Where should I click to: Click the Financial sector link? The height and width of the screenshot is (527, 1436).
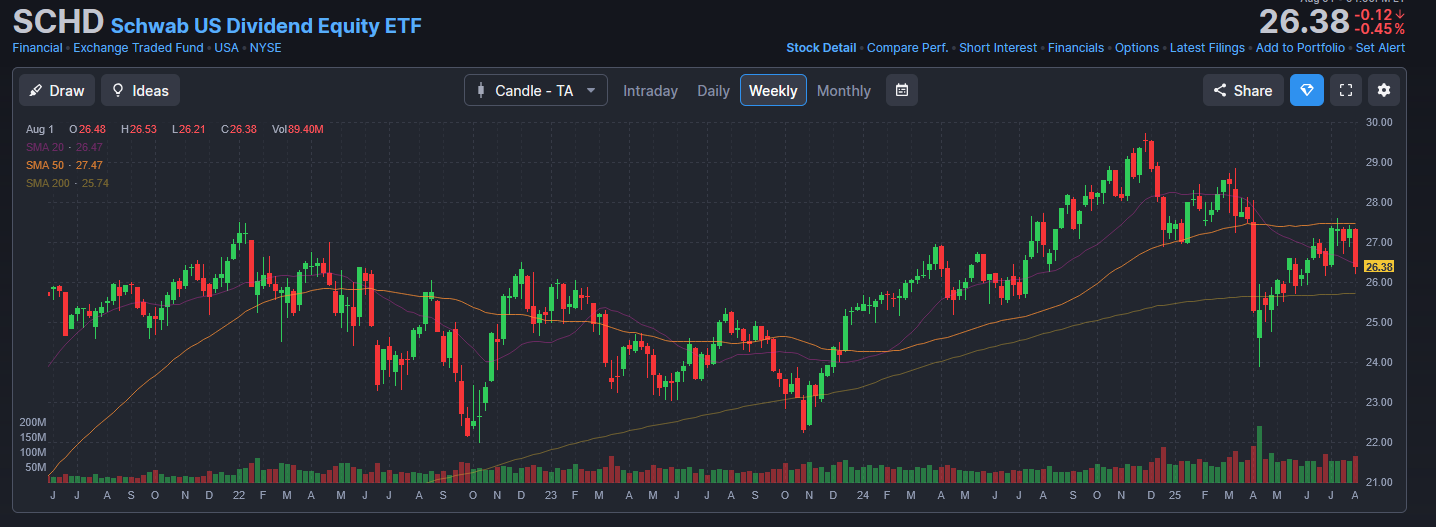pyautogui.click(x=37, y=48)
